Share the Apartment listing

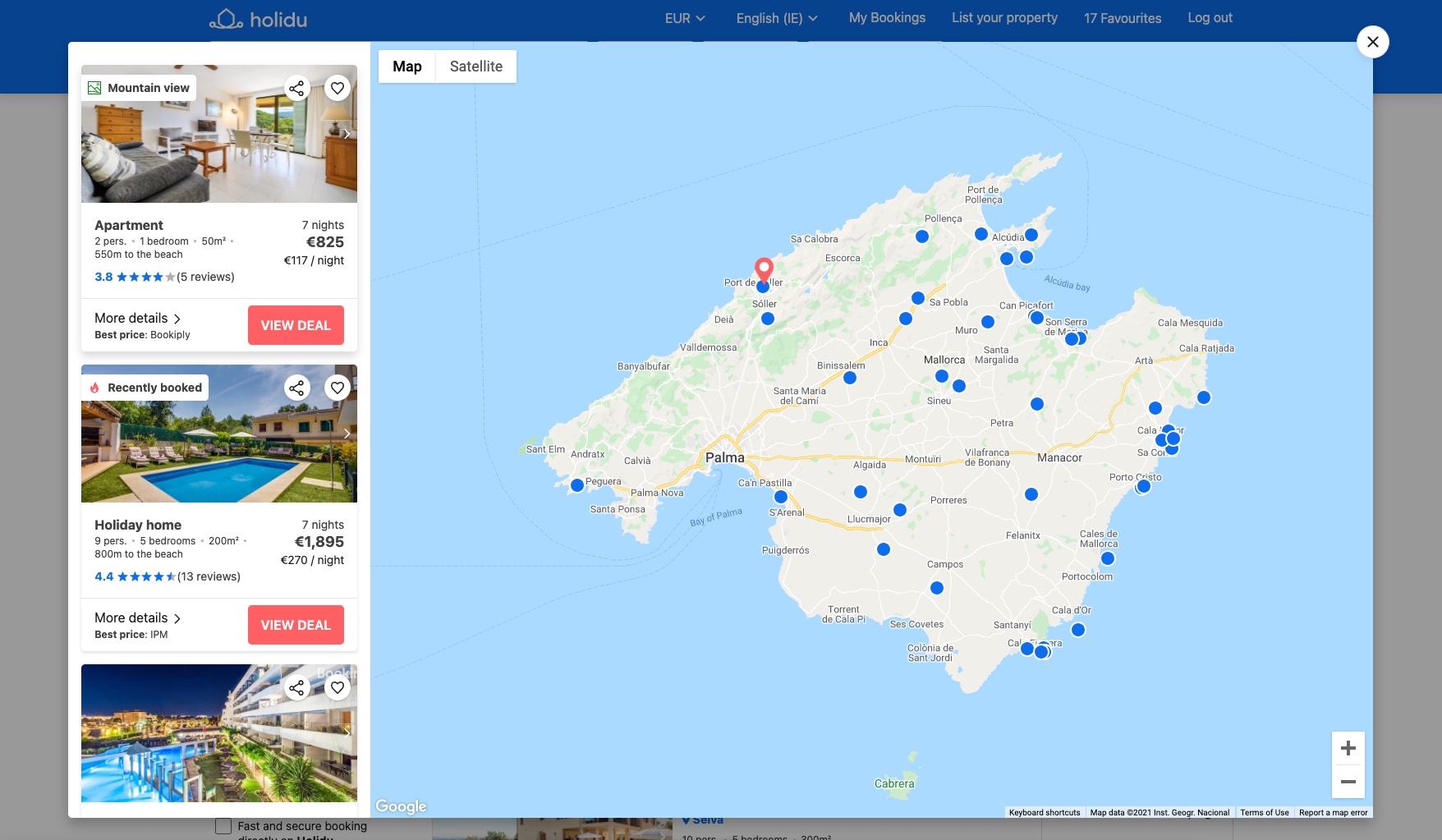(296, 89)
